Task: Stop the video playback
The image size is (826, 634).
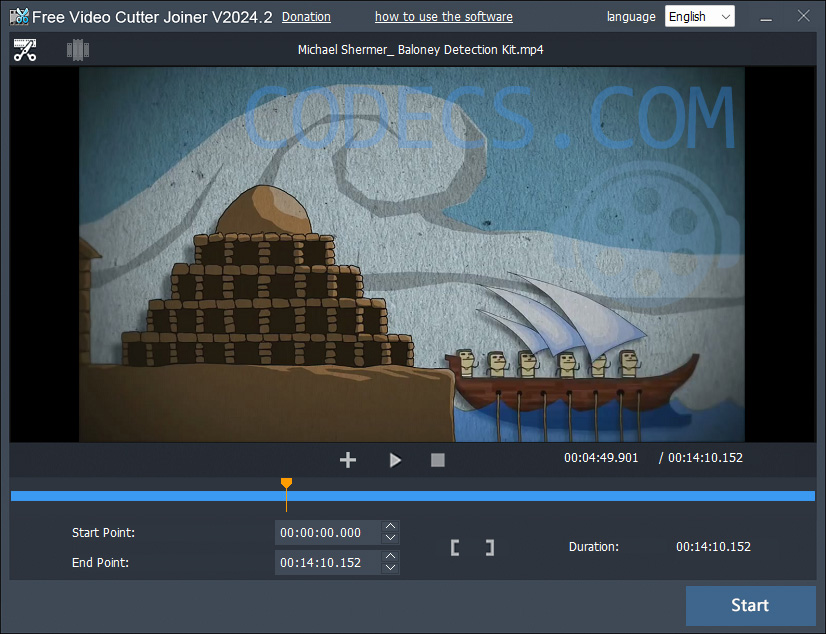Action: [x=438, y=460]
